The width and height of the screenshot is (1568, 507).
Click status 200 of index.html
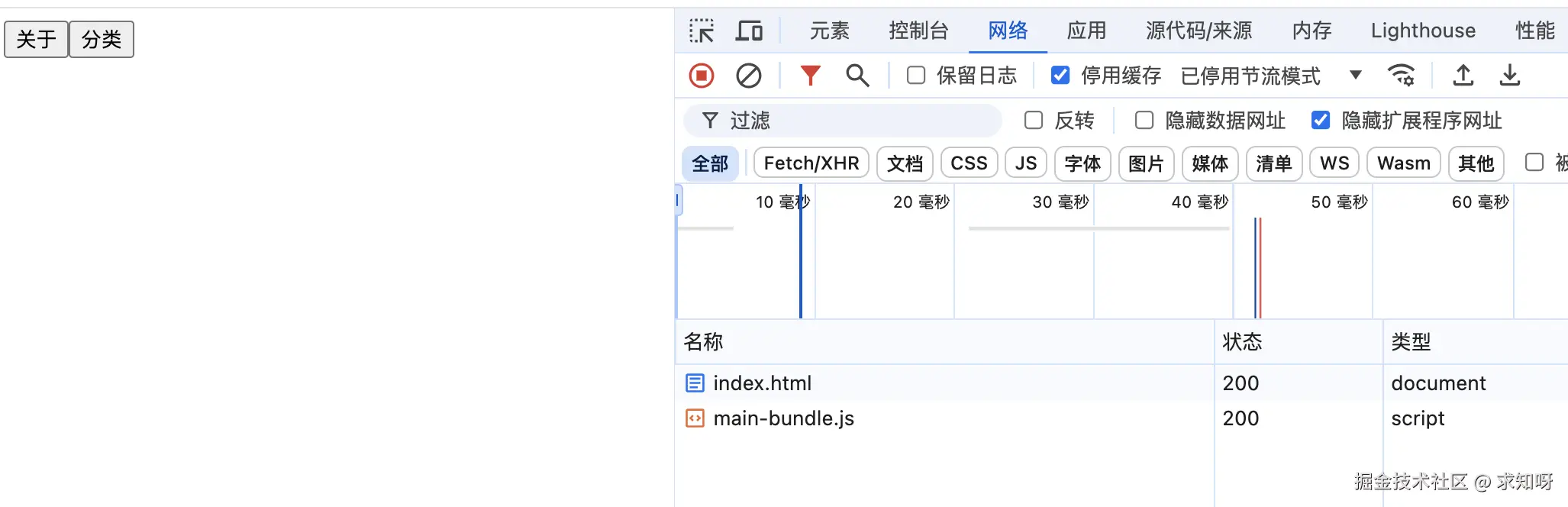click(1241, 383)
